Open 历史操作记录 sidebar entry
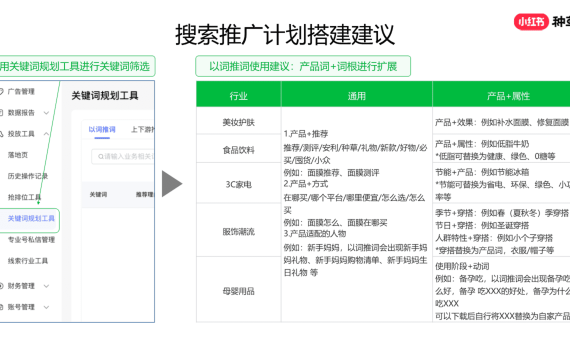Image resolution: width=570 pixels, height=360 pixels. point(28,176)
